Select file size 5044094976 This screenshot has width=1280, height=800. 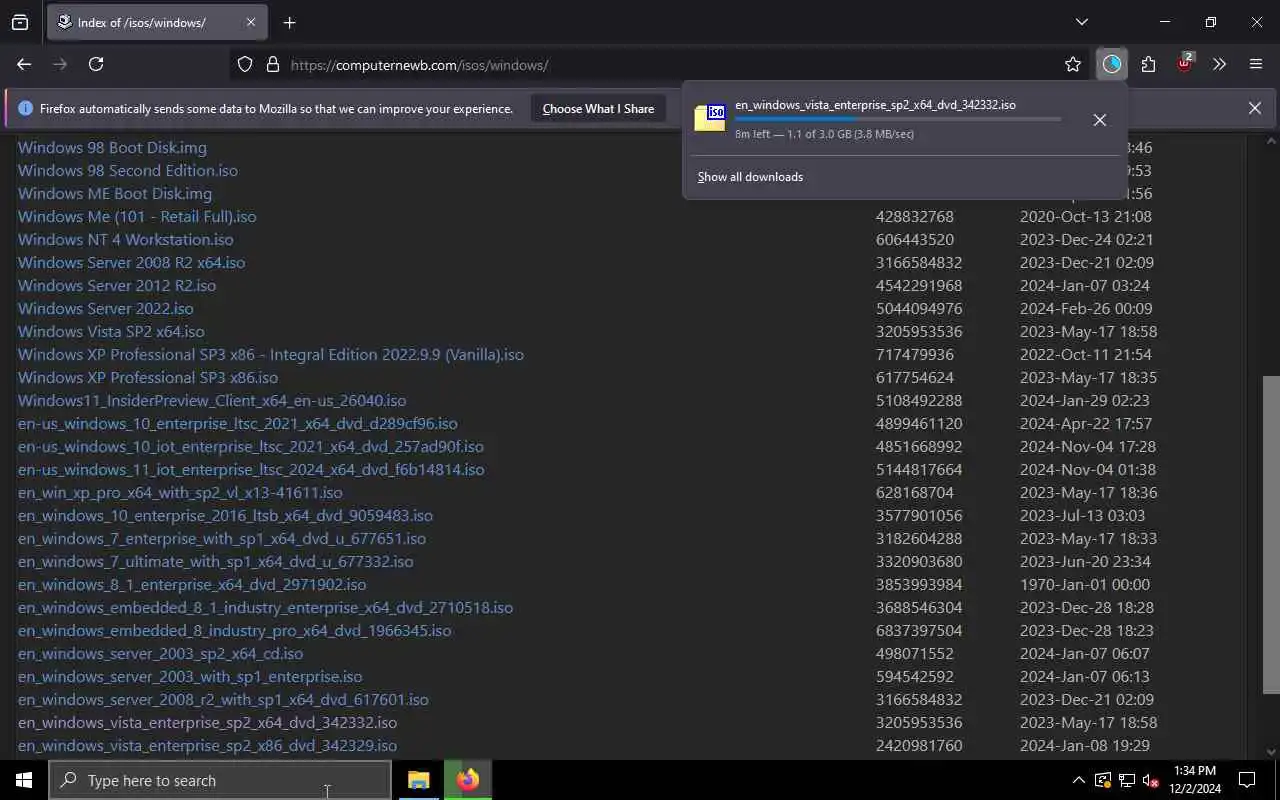(x=919, y=308)
